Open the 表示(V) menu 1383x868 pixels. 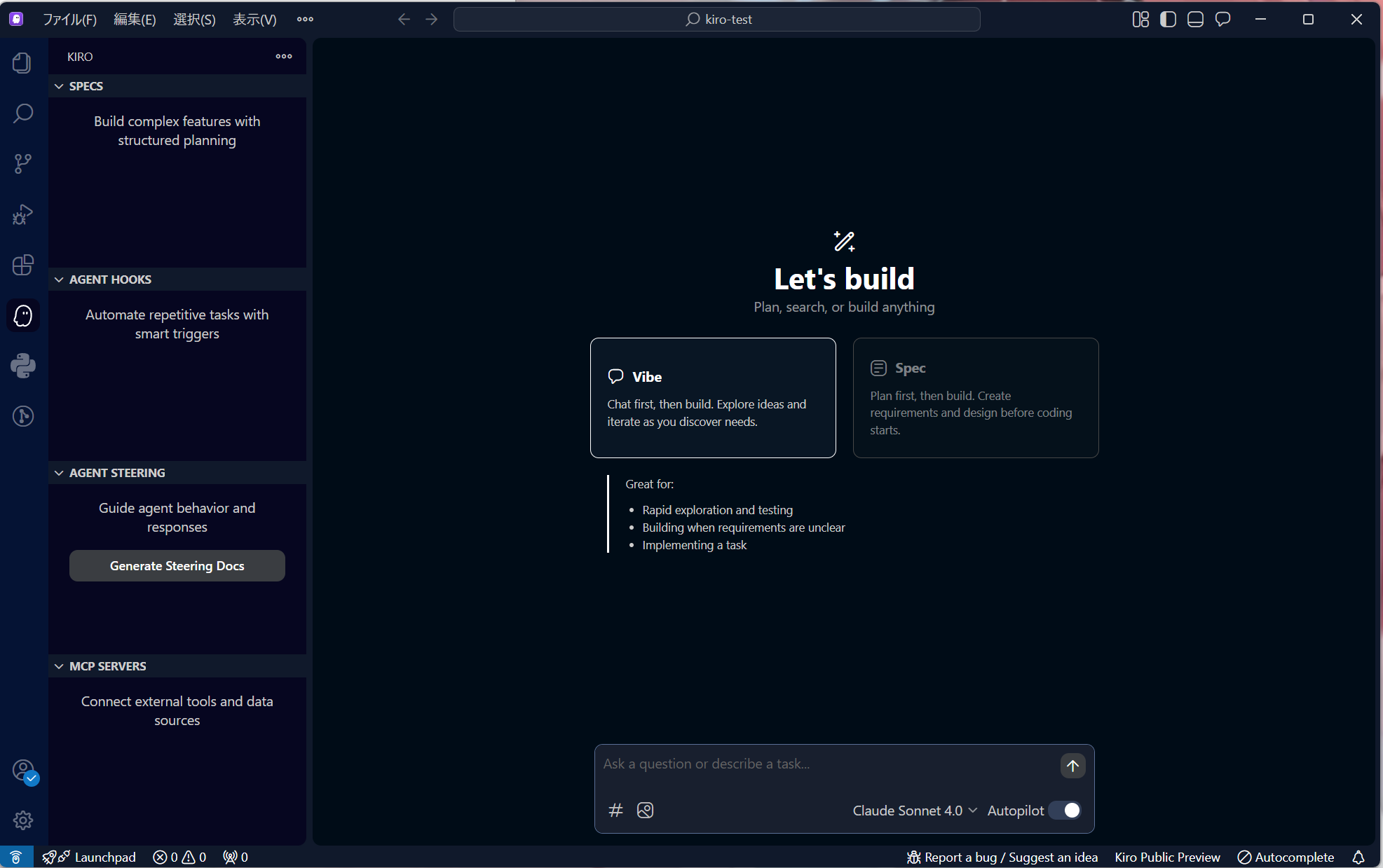click(254, 20)
